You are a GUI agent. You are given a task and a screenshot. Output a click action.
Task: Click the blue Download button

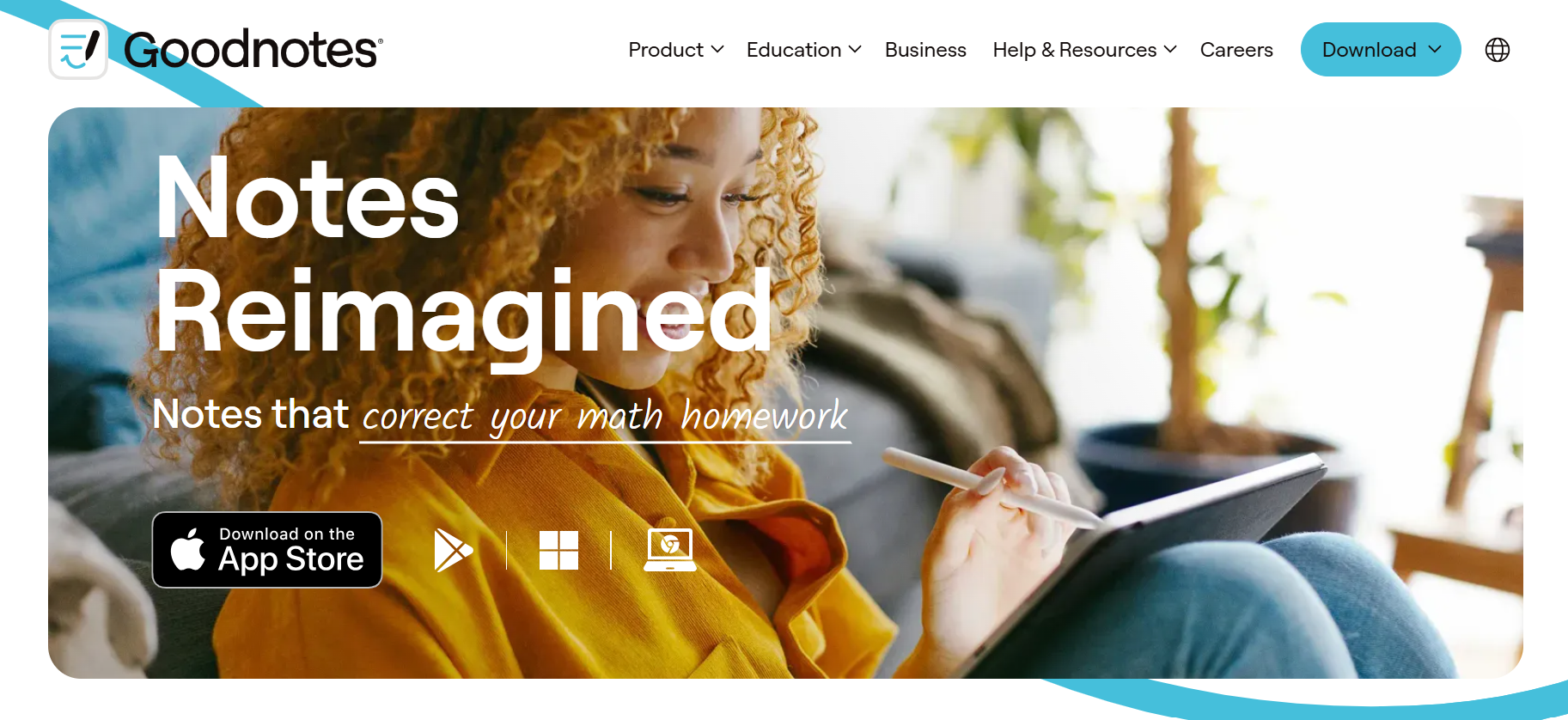[1381, 49]
